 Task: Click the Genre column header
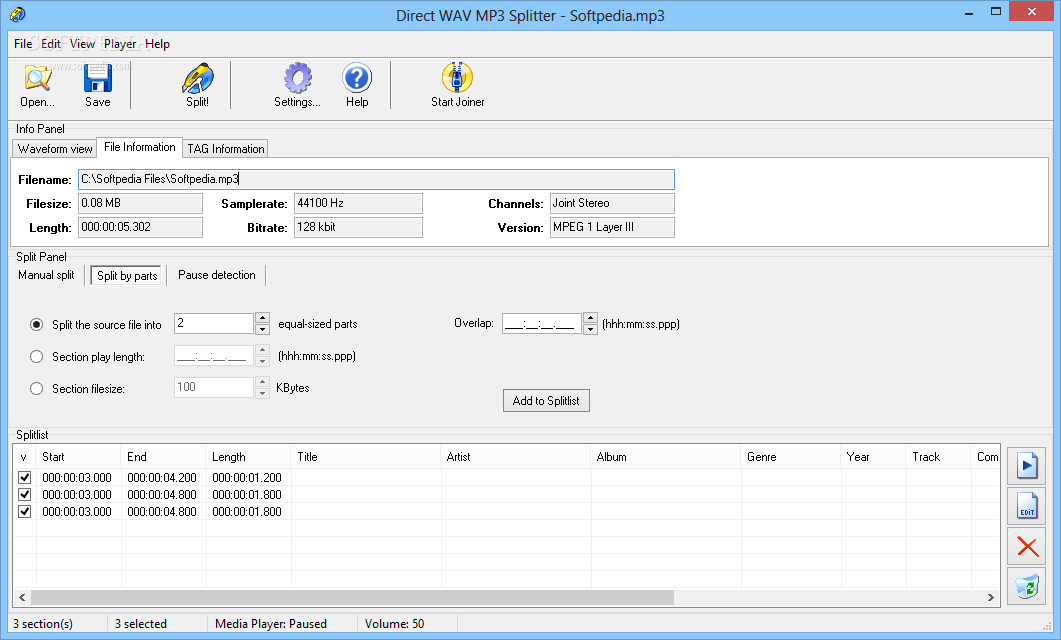[791, 457]
